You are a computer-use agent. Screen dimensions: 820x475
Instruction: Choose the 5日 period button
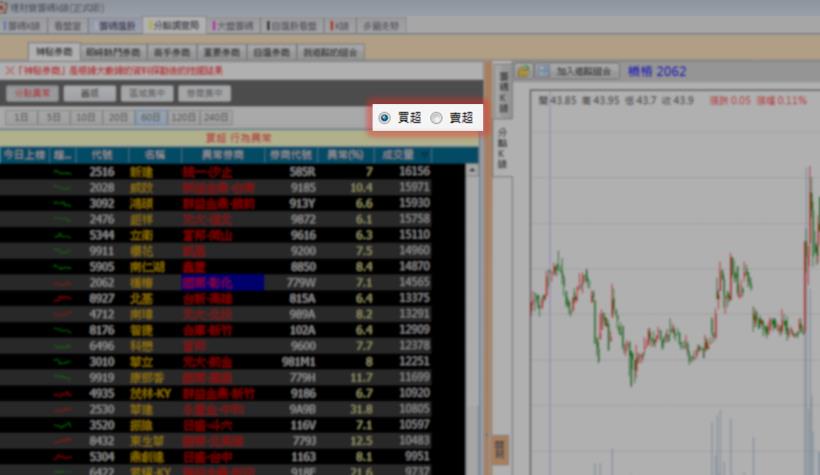(x=53, y=117)
